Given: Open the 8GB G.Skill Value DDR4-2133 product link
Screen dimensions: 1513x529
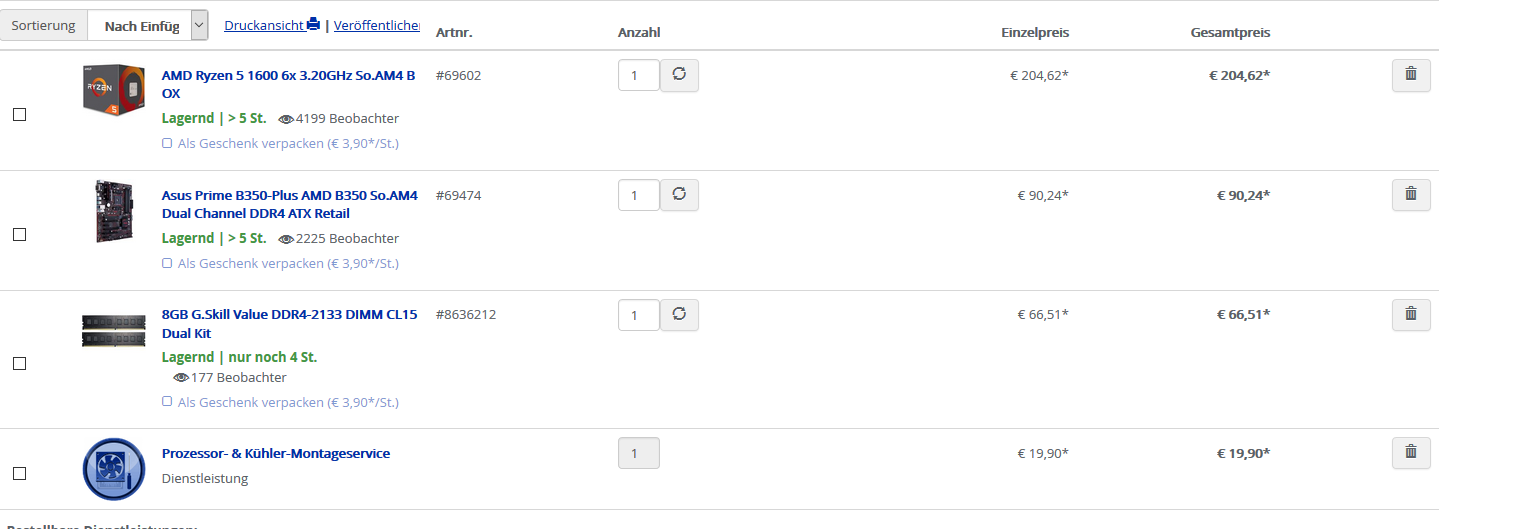Looking at the screenshot, I should coord(290,324).
